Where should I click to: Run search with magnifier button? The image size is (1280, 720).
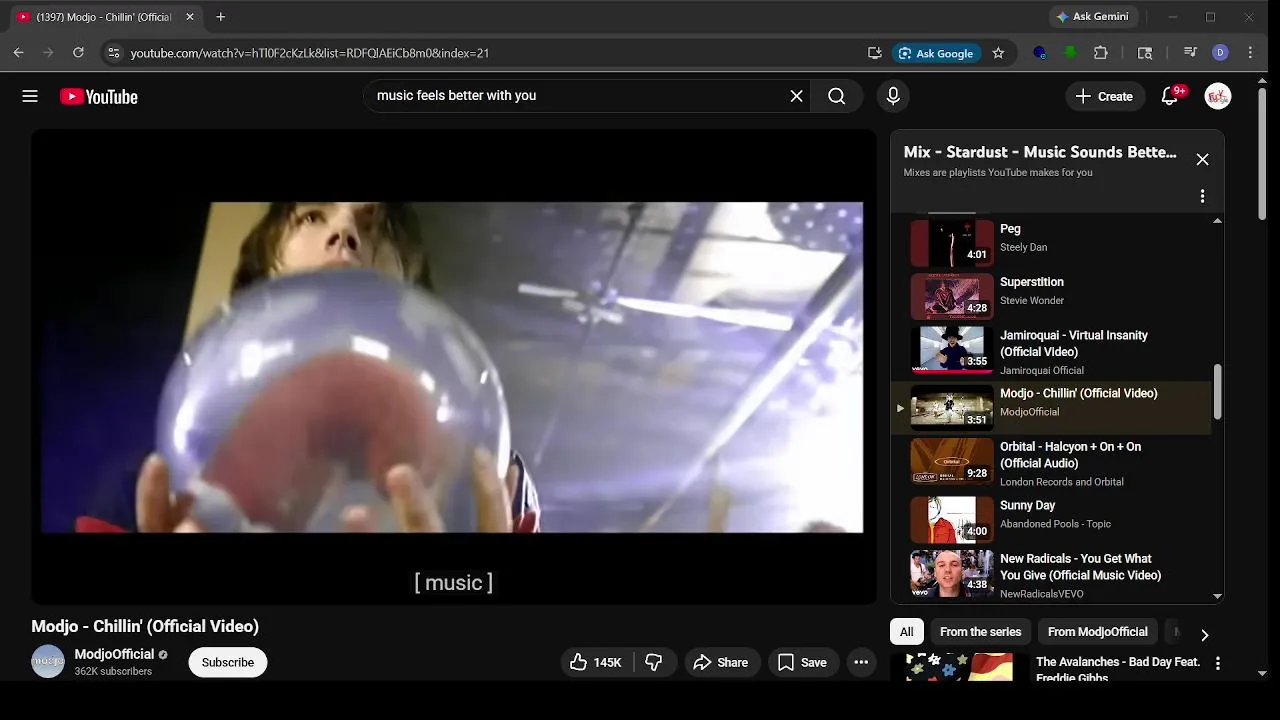pos(837,96)
